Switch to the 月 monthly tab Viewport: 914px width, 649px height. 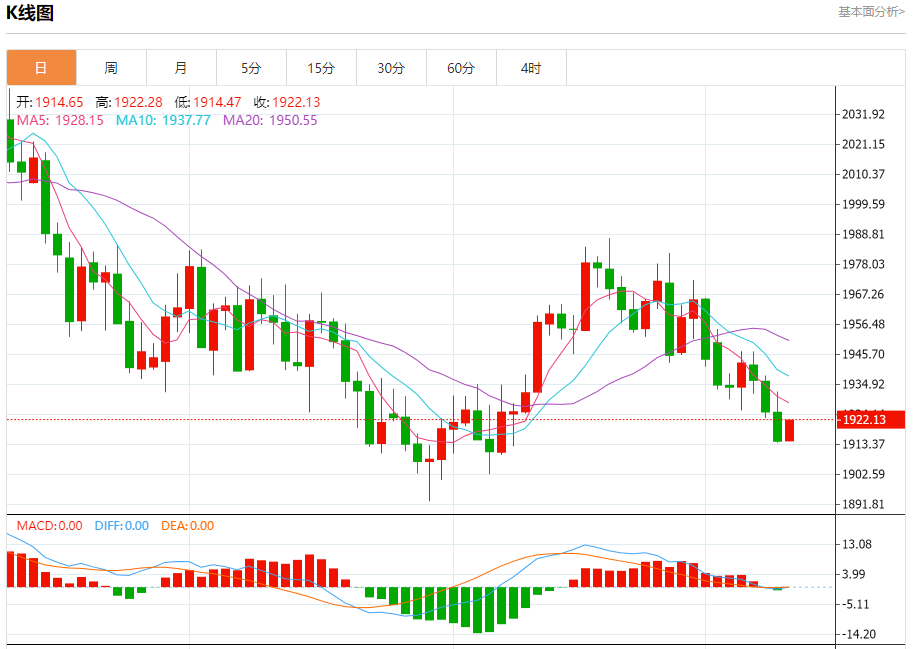pyautogui.click(x=181, y=68)
